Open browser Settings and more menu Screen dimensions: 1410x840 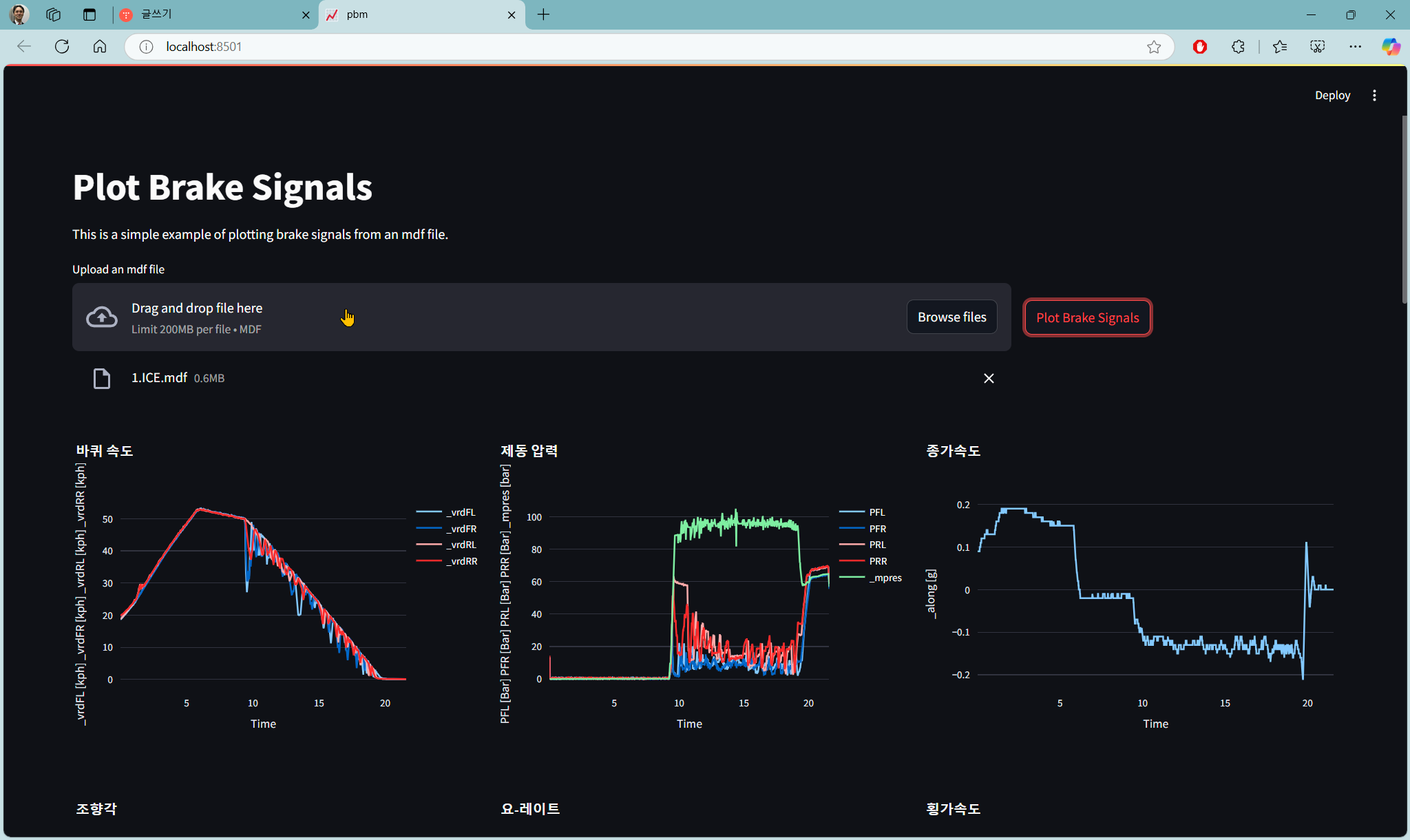1355,47
